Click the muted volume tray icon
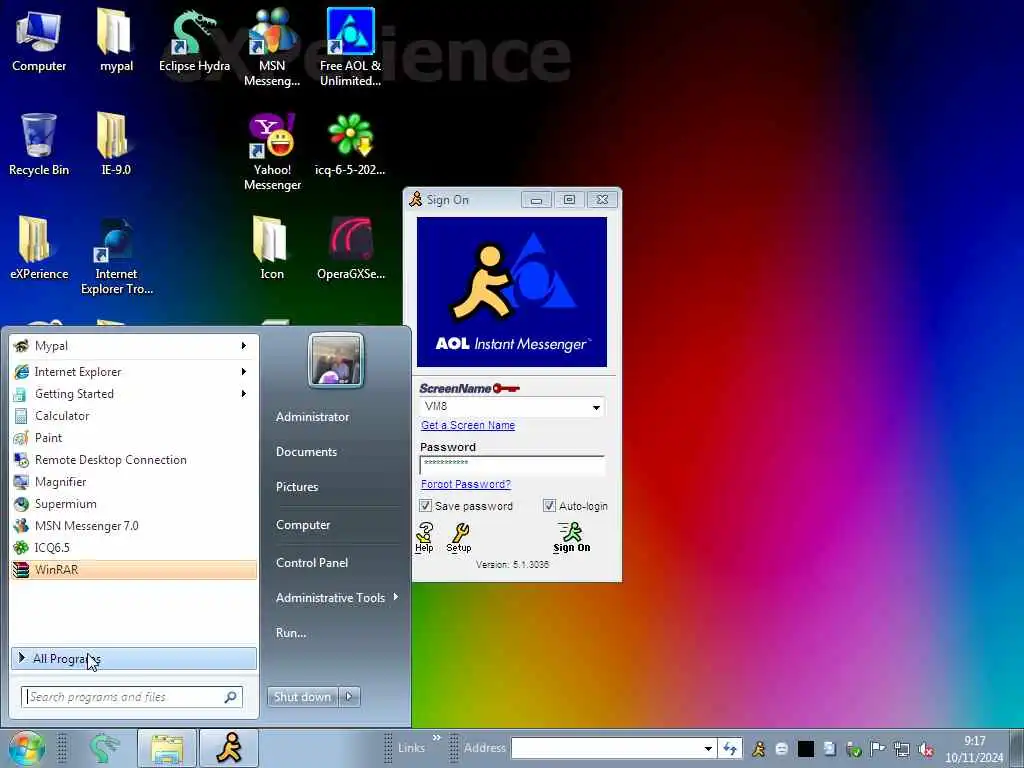 (925, 749)
